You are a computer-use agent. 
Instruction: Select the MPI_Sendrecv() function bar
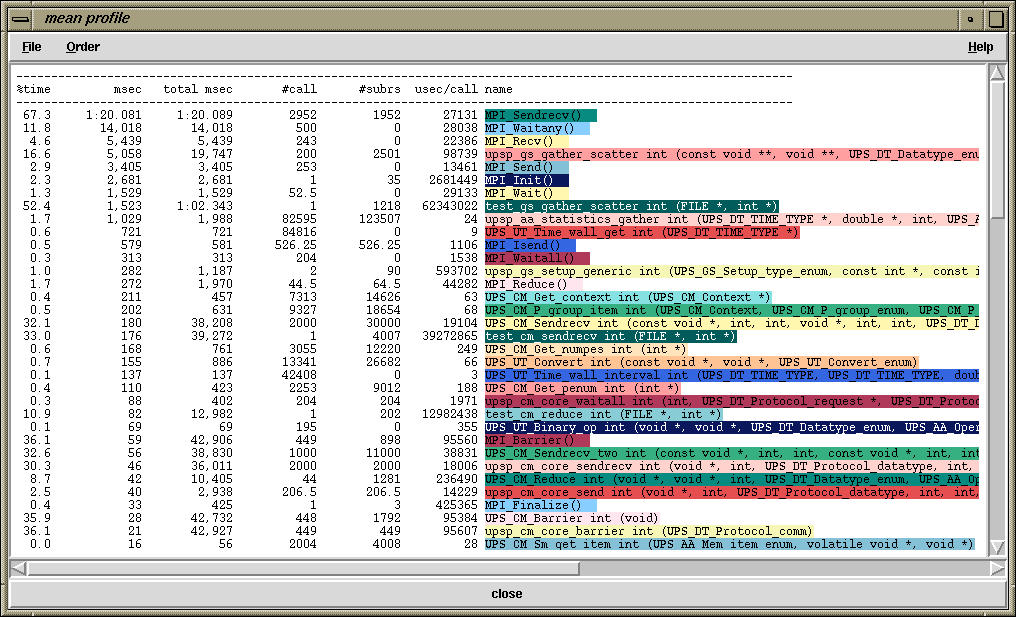click(540, 115)
